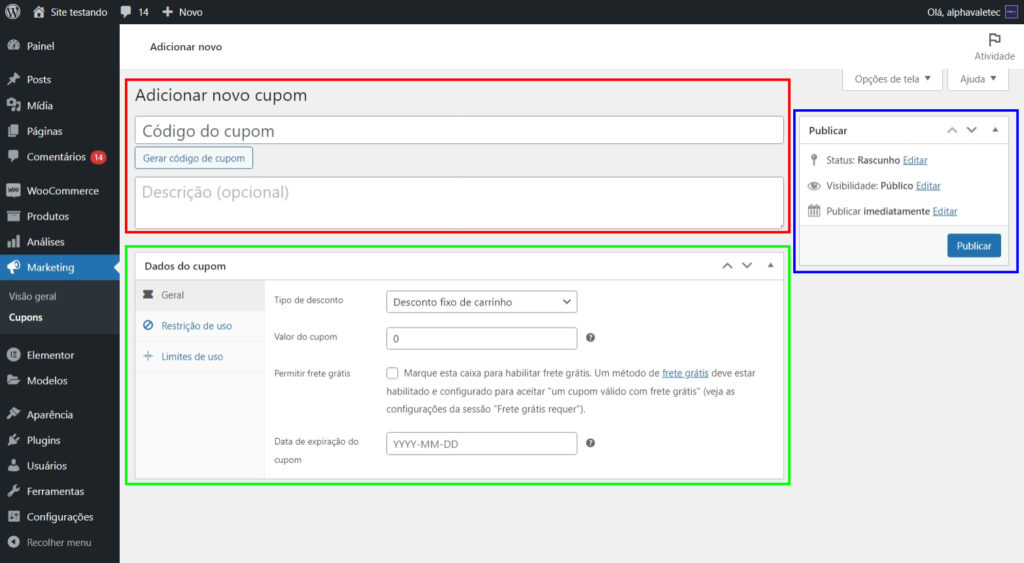The height and width of the screenshot is (563, 1024).
Task: Open the WooCommerce sidebar icon
Action: (13, 191)
